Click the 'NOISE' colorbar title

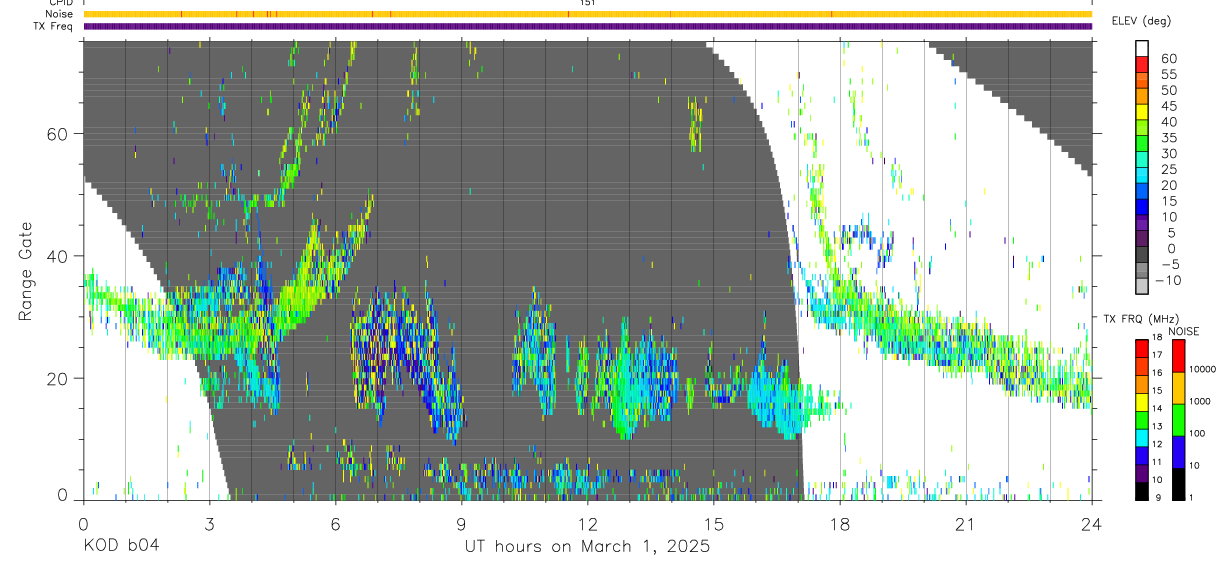point(1183,331)
